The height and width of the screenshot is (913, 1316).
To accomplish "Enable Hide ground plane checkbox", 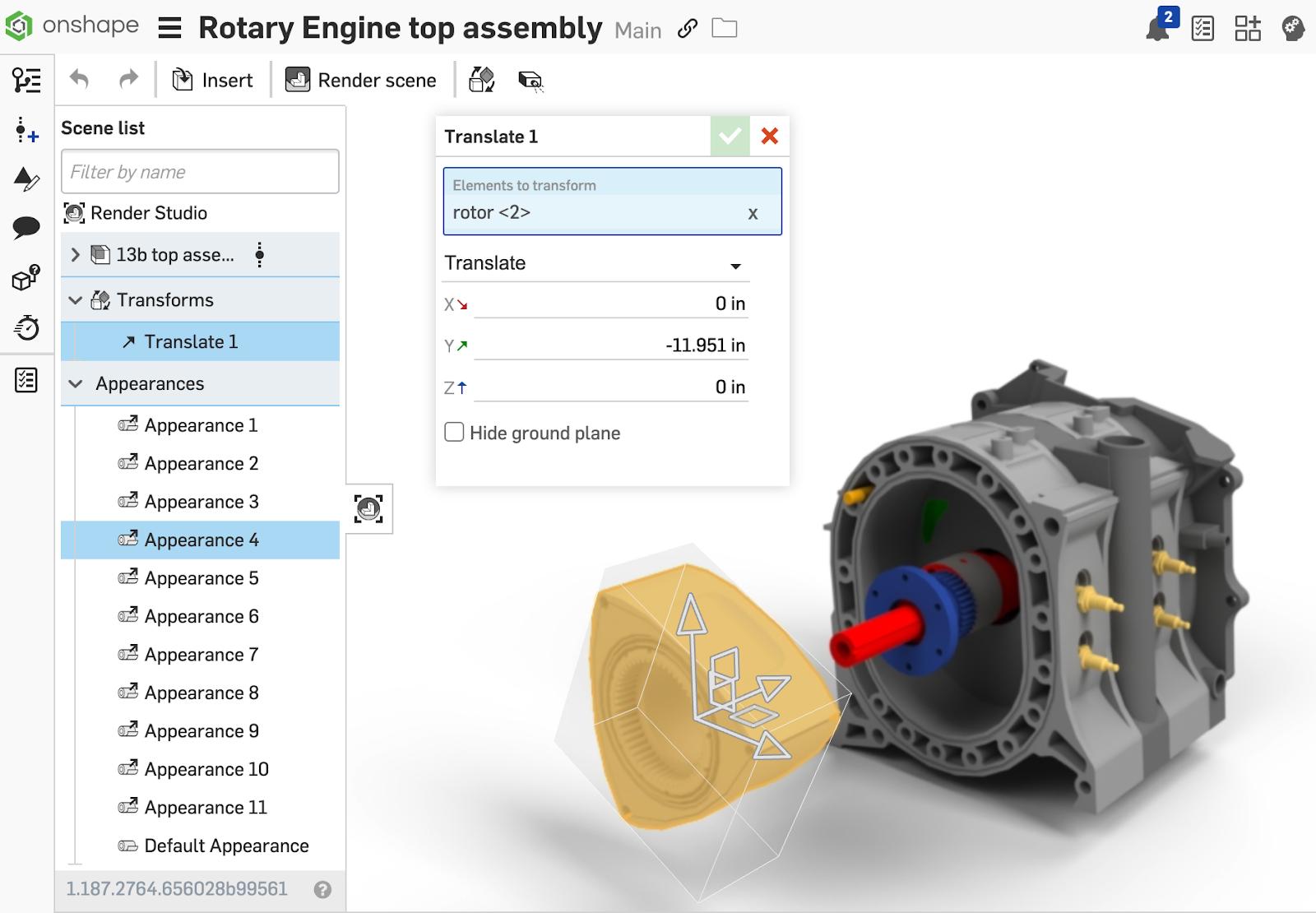I will click(x=454, y=433).
